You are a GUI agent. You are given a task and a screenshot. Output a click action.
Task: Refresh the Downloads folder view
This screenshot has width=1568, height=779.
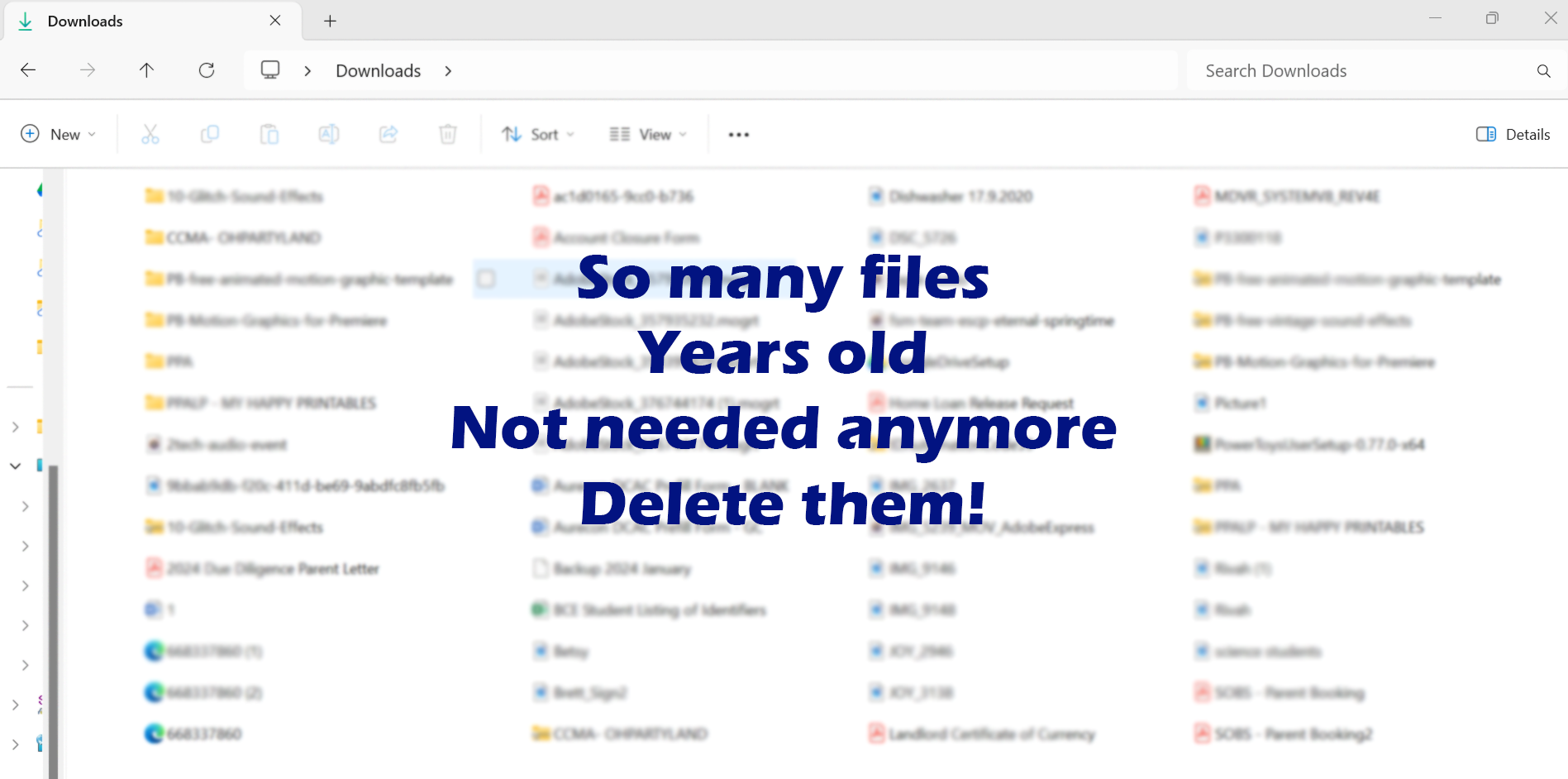click(207, 70)
